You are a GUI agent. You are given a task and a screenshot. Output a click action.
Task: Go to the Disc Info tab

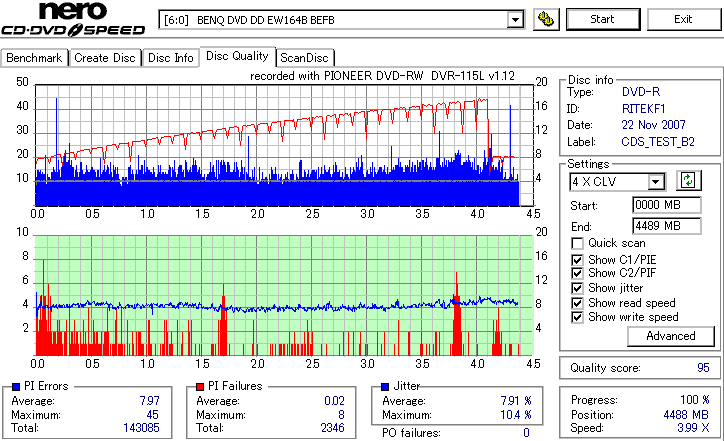[171, 58]
